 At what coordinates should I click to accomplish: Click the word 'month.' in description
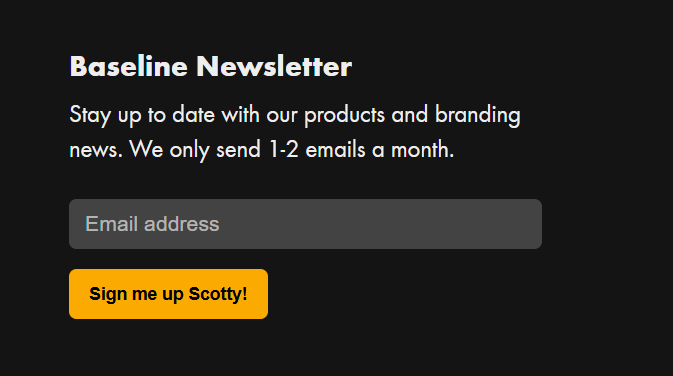point(422,150)
